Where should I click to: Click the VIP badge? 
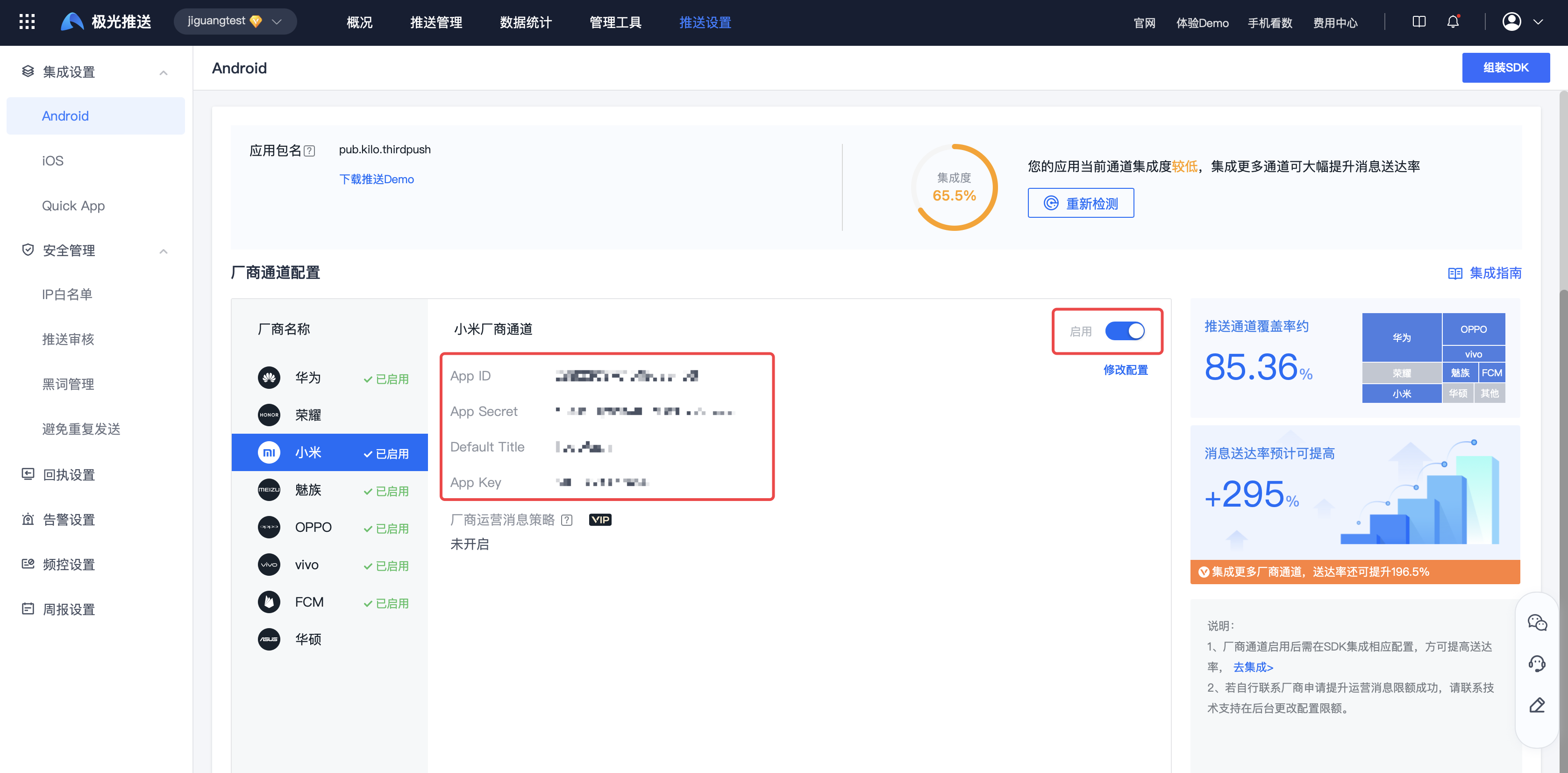click(x=599, y=520)
